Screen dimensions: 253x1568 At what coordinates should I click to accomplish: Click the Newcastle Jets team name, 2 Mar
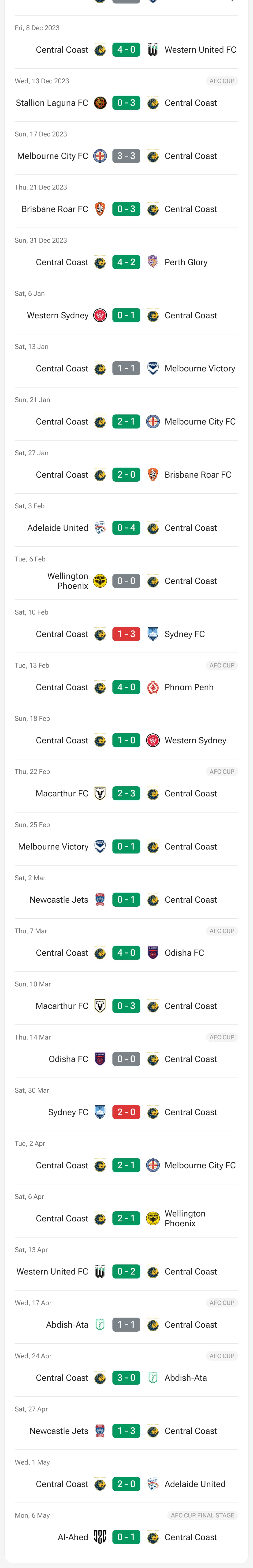click(59, 900)
